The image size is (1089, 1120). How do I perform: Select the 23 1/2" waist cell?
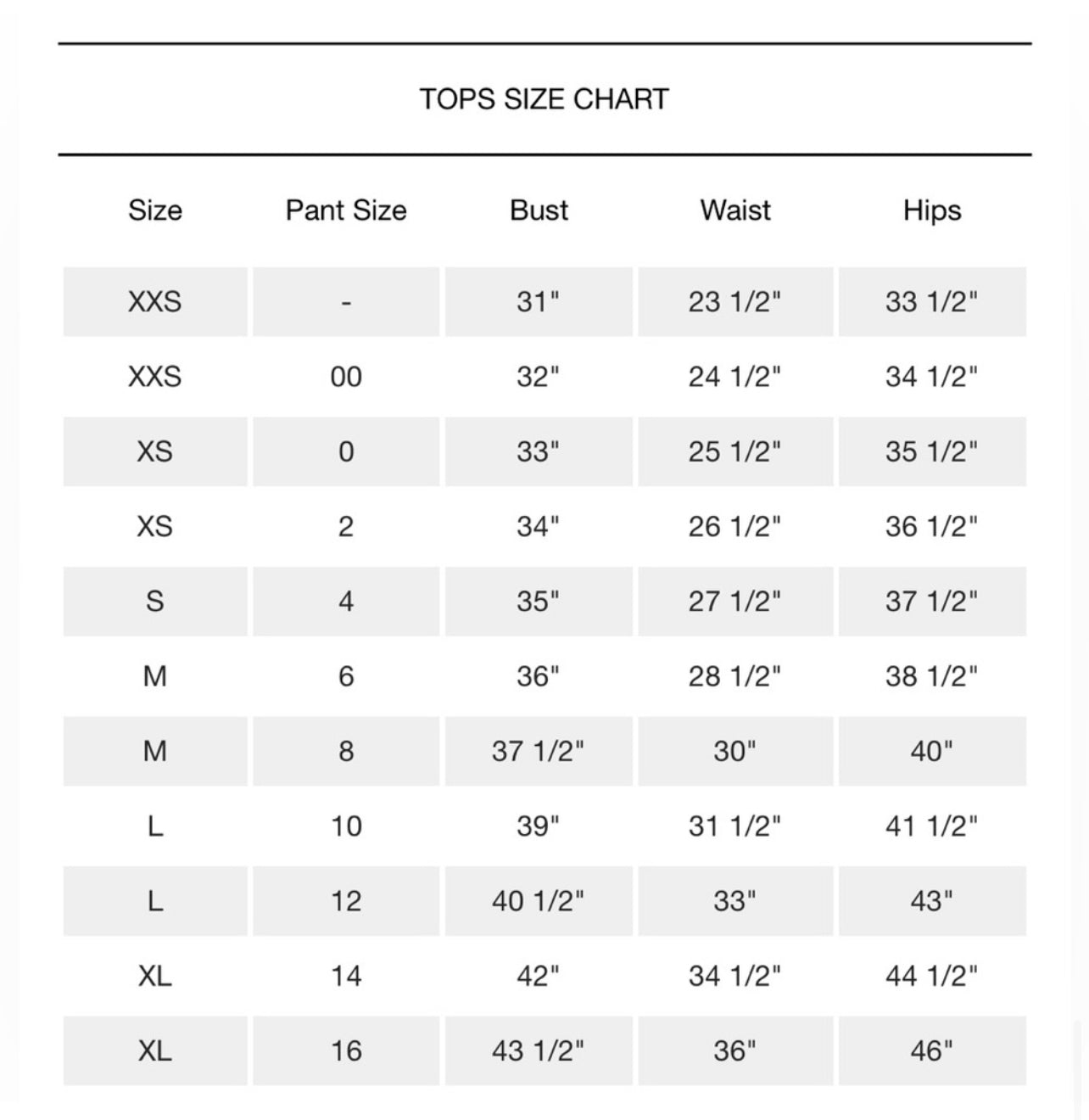coord(734,302)
